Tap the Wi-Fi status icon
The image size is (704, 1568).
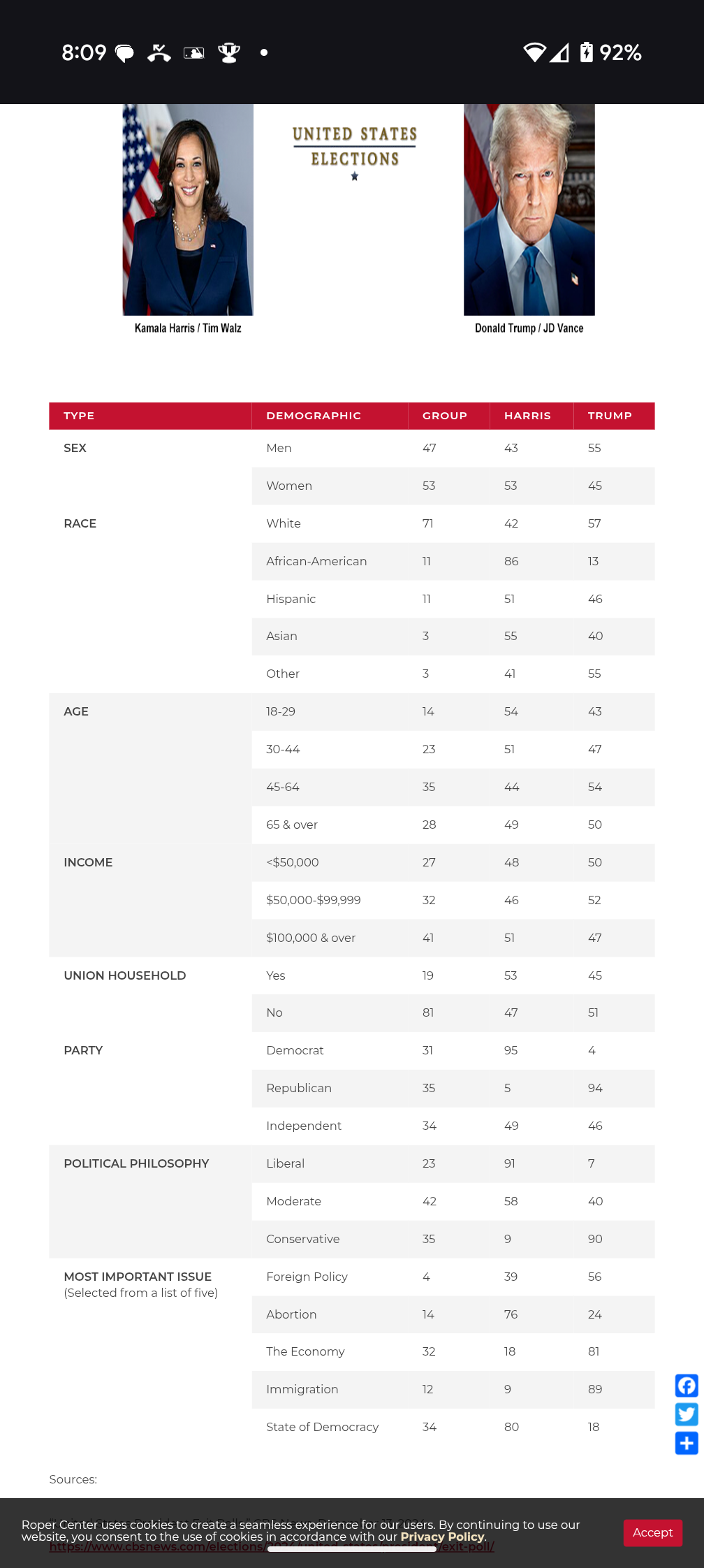pyautogui.click(x=534, y=53)
